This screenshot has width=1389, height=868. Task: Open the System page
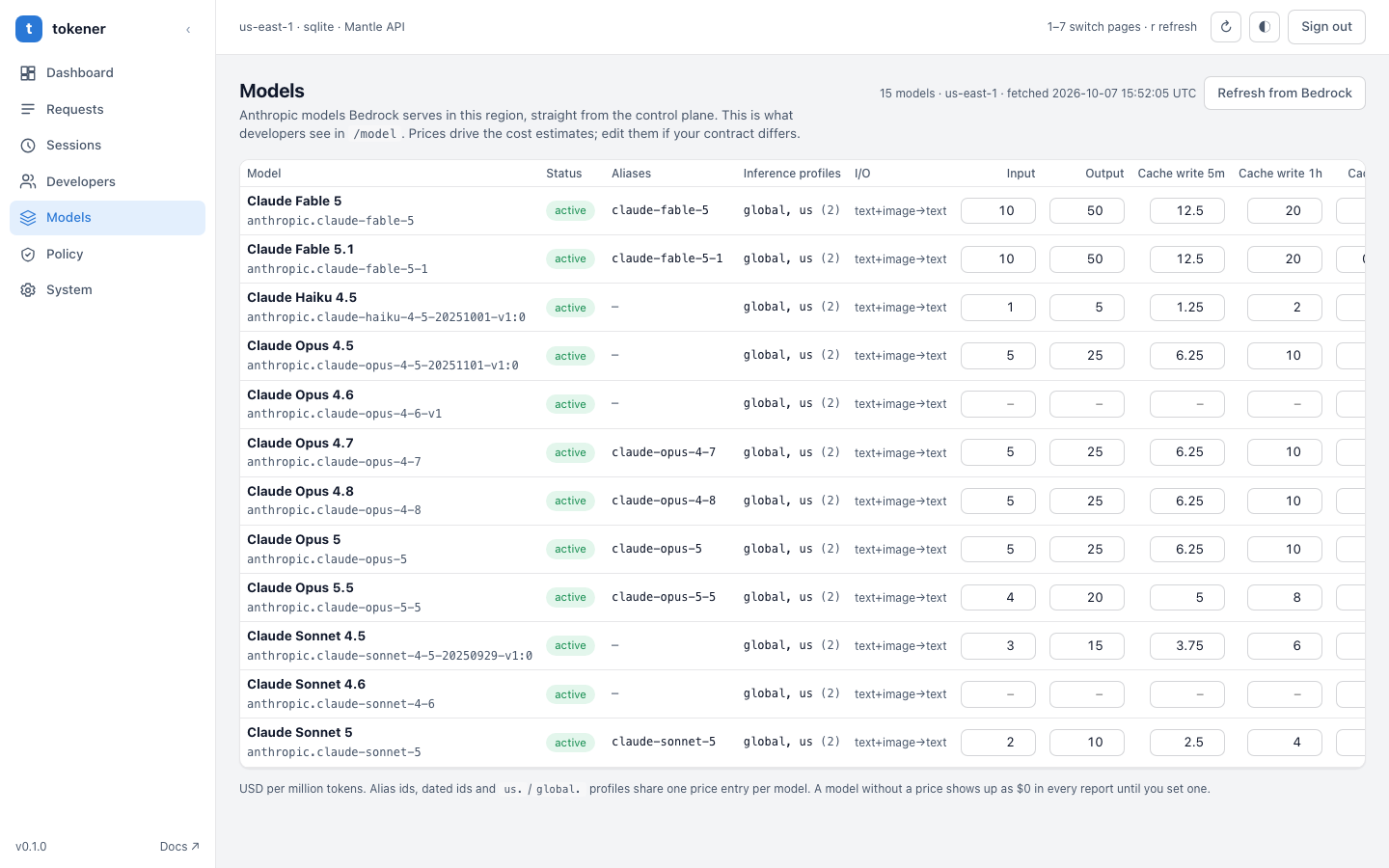107,290
